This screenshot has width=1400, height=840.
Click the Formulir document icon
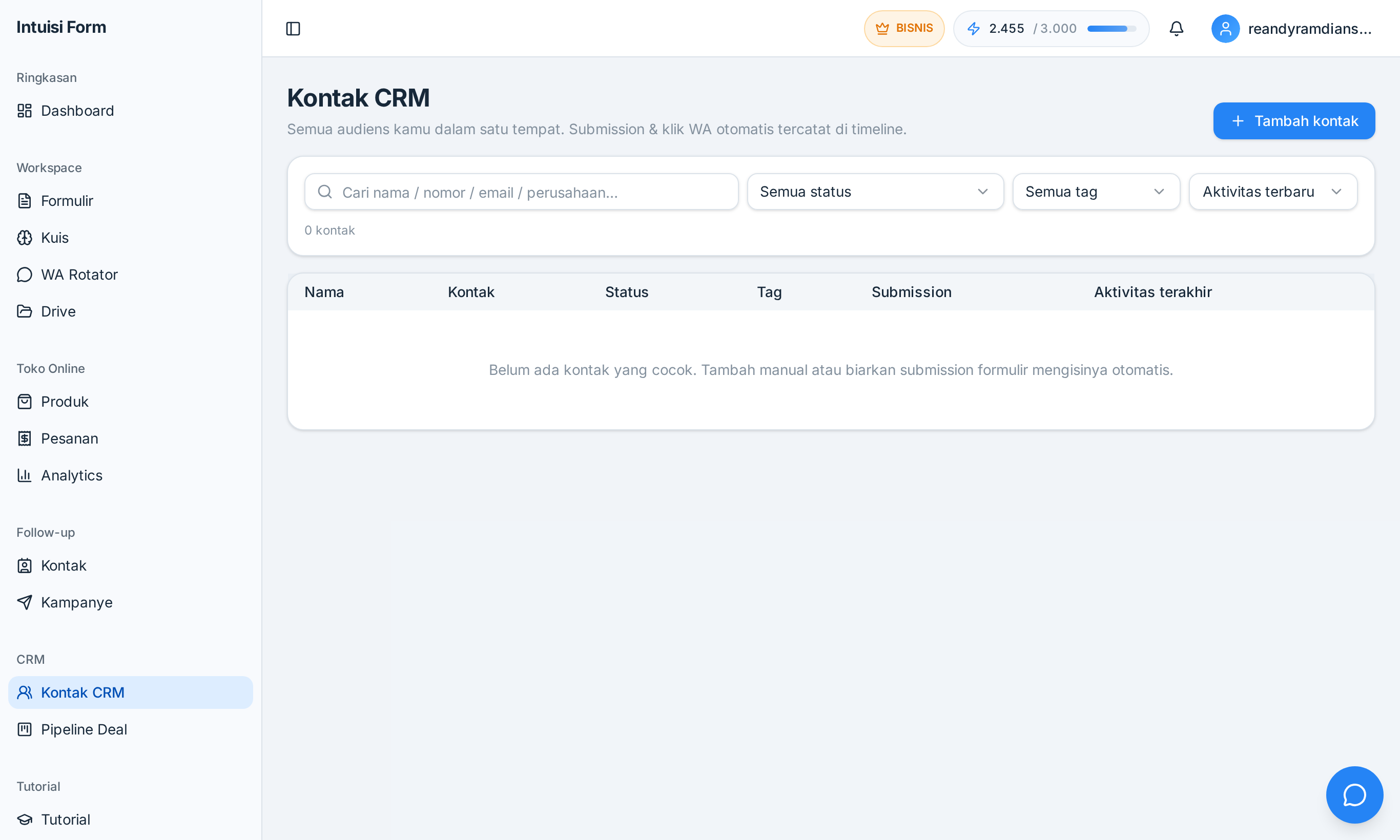[25, 200]
